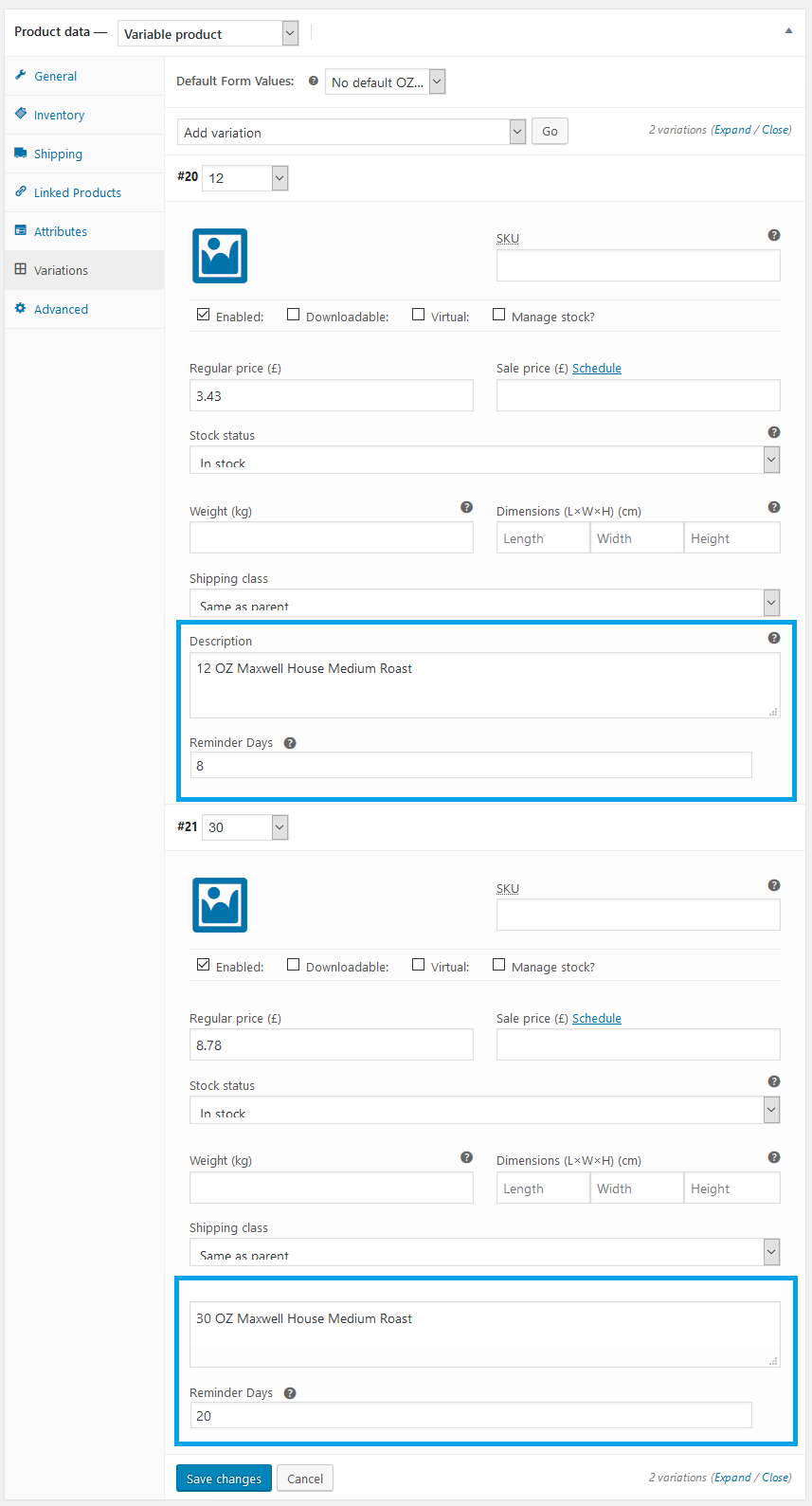Click the help icon beside second Reminder Days
This screenshot has height=1506, width=812.
tap(290, 1393)
